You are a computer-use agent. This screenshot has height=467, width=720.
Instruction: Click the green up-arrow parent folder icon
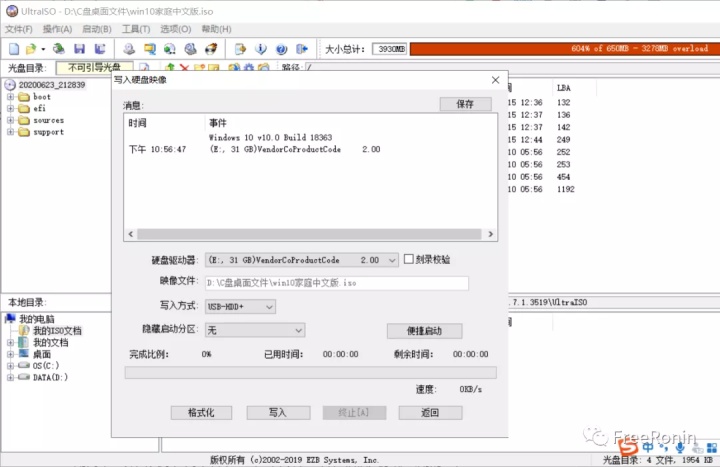point(170,67)
